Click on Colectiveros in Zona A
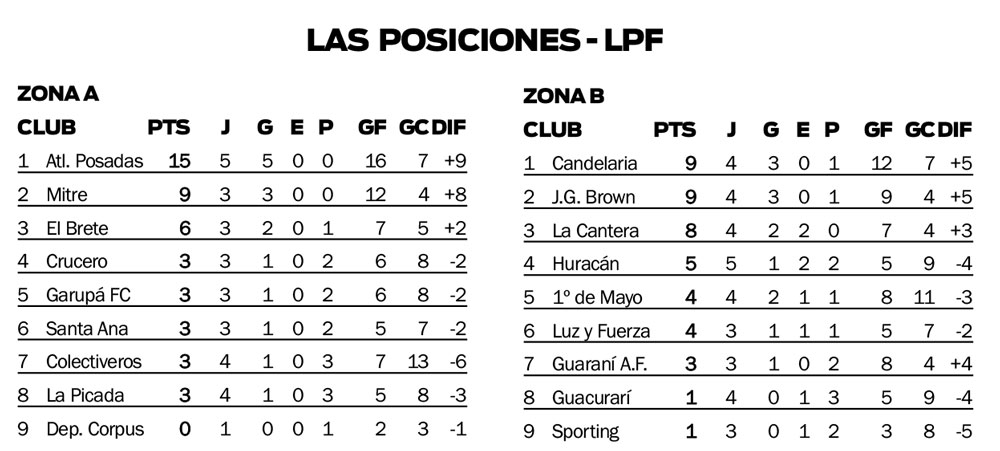This screenshot has height=451, width=1000. pyautogui.click(x=94, y=362)
